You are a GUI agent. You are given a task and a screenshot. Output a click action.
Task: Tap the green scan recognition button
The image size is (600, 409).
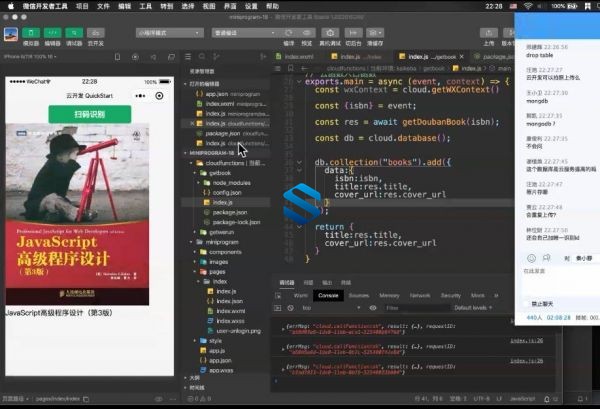click(x=90, y=114)
